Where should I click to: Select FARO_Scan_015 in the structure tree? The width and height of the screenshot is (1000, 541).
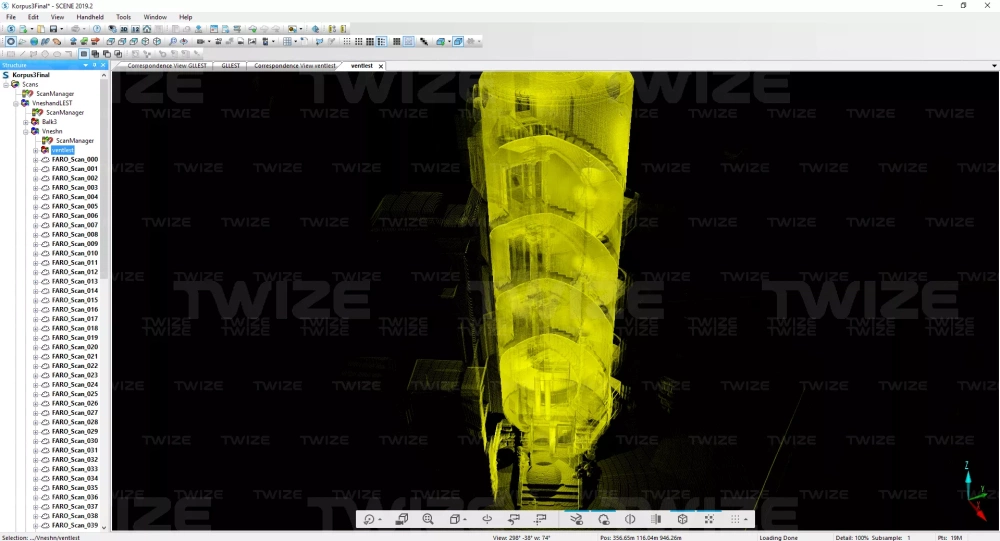point(74,300)
